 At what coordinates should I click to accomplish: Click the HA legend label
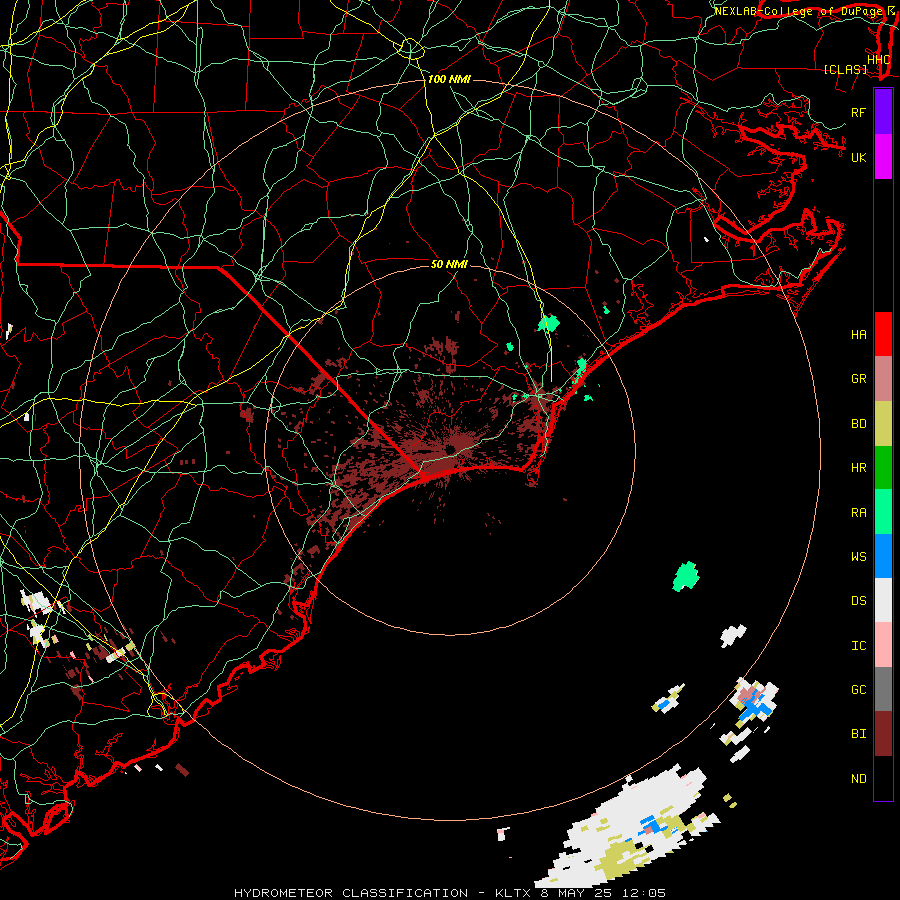tap(858, 335)
